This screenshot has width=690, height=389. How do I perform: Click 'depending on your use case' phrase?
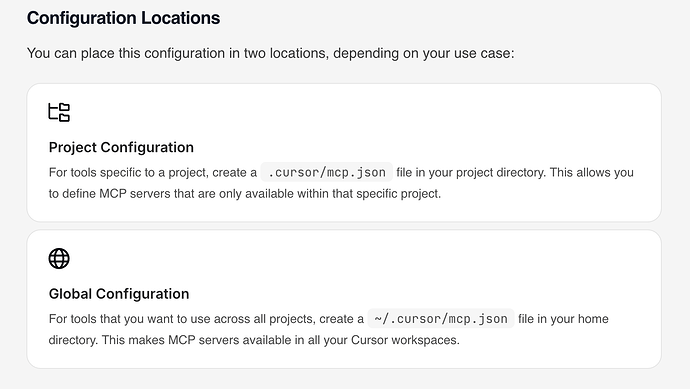point(423,53)
